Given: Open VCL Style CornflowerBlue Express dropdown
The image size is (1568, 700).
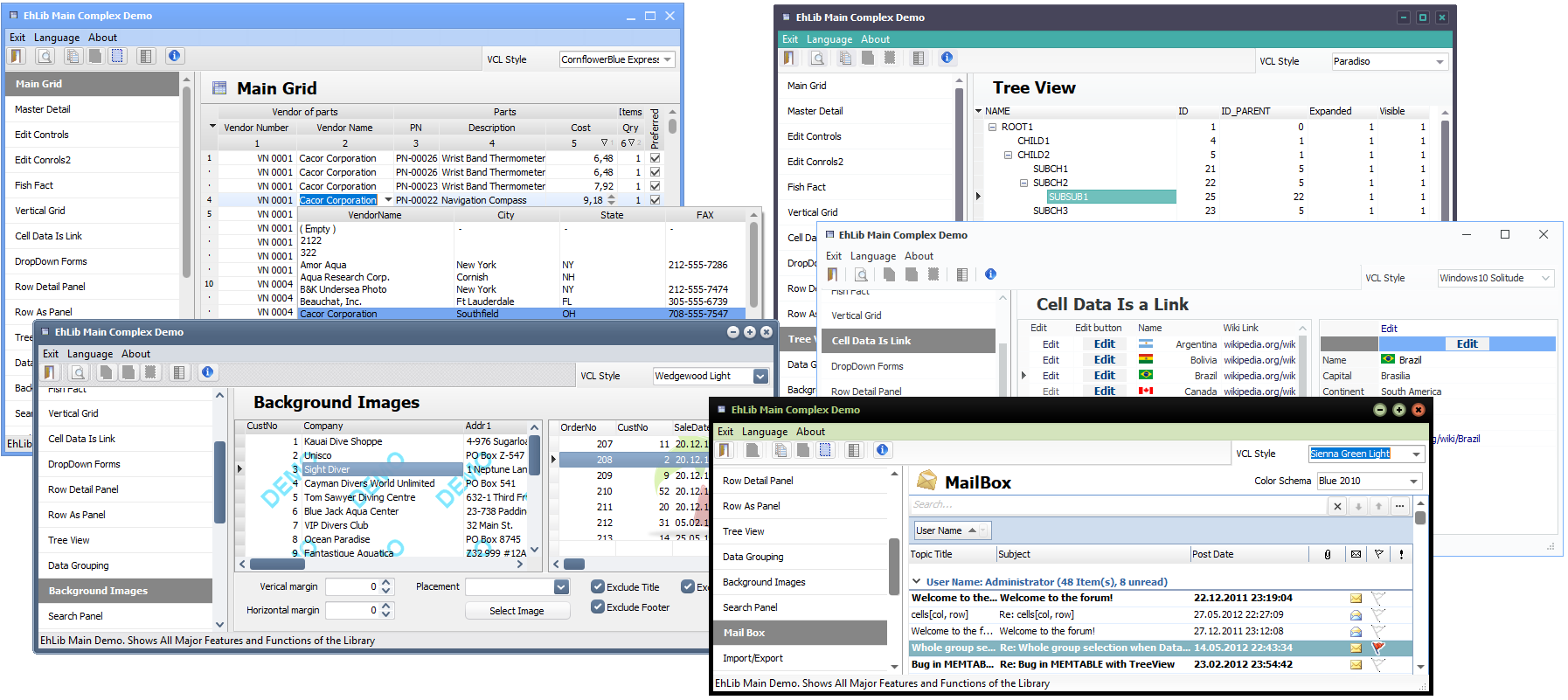Looking at the screenshot, I should 668,59.
